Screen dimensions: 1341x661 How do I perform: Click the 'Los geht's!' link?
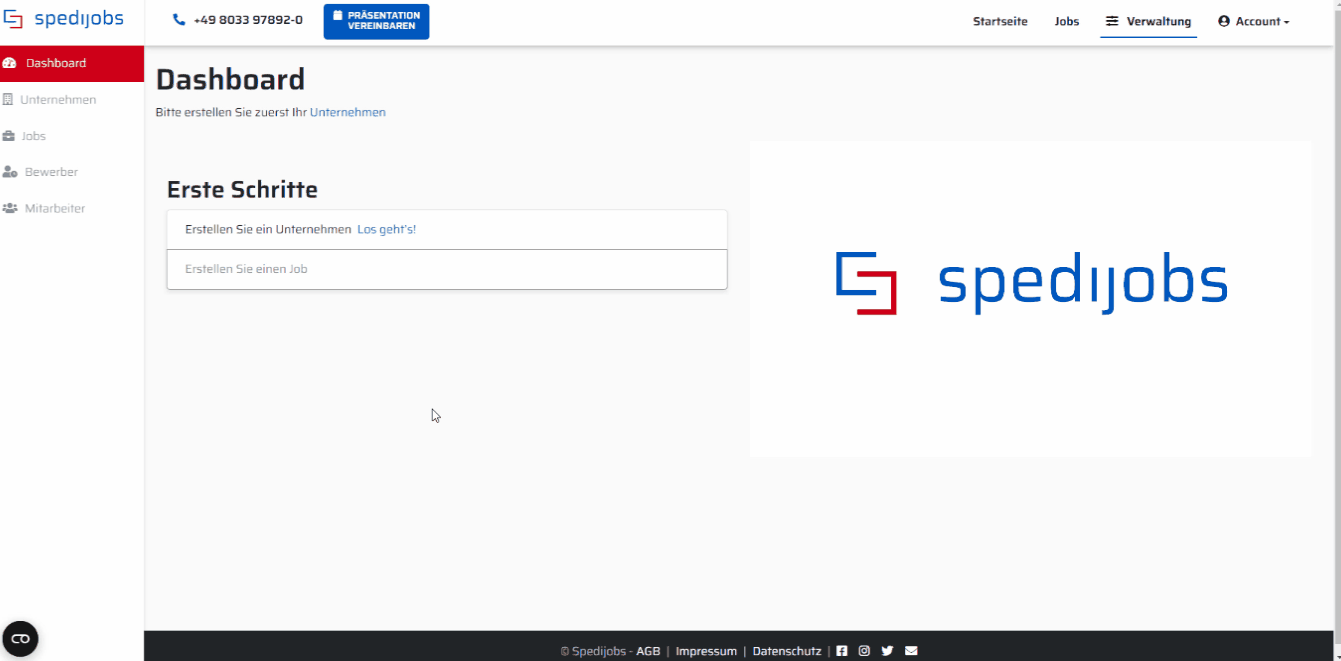386,229
